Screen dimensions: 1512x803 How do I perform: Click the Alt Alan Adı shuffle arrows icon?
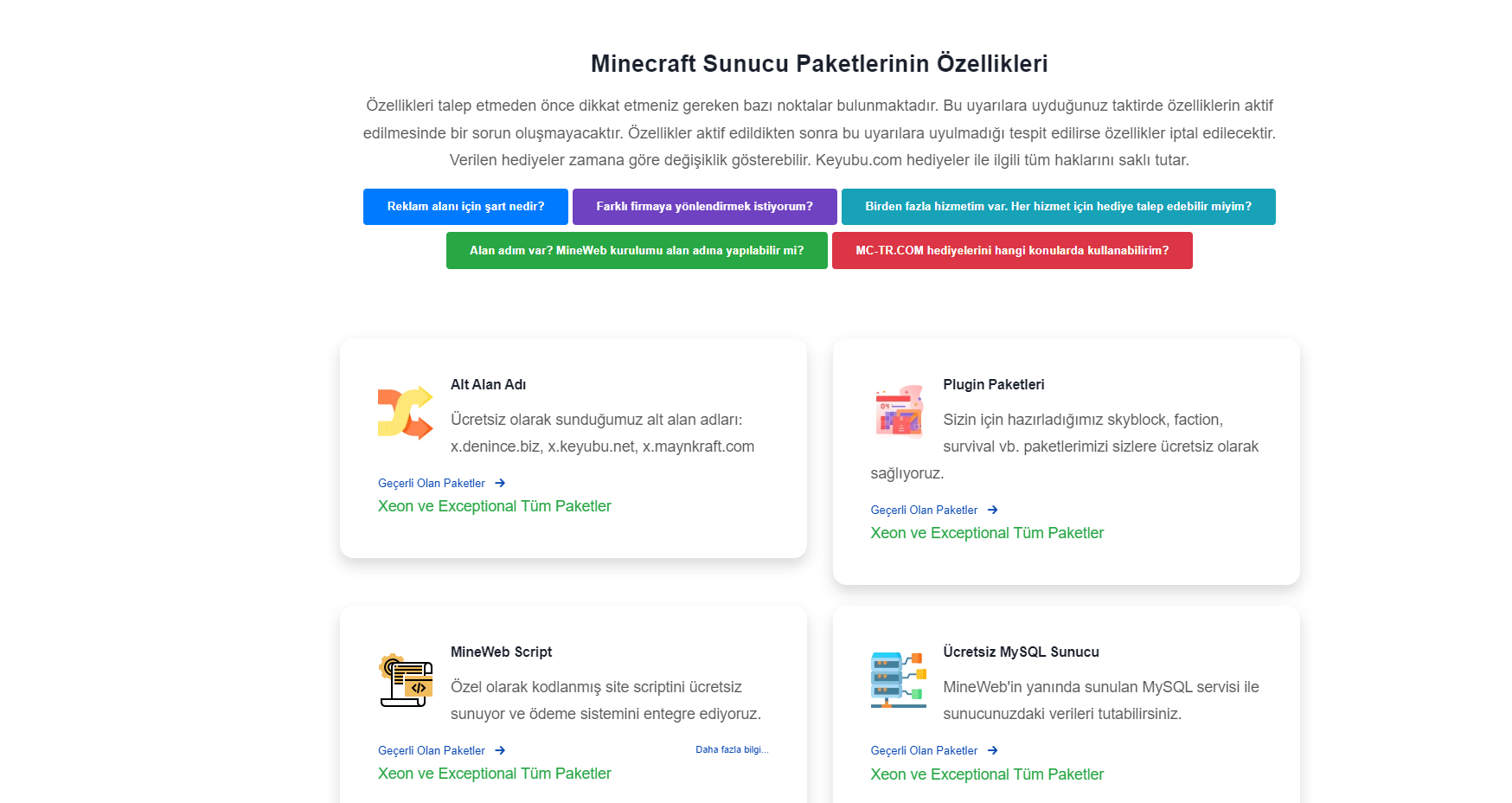tap(406, 413)
